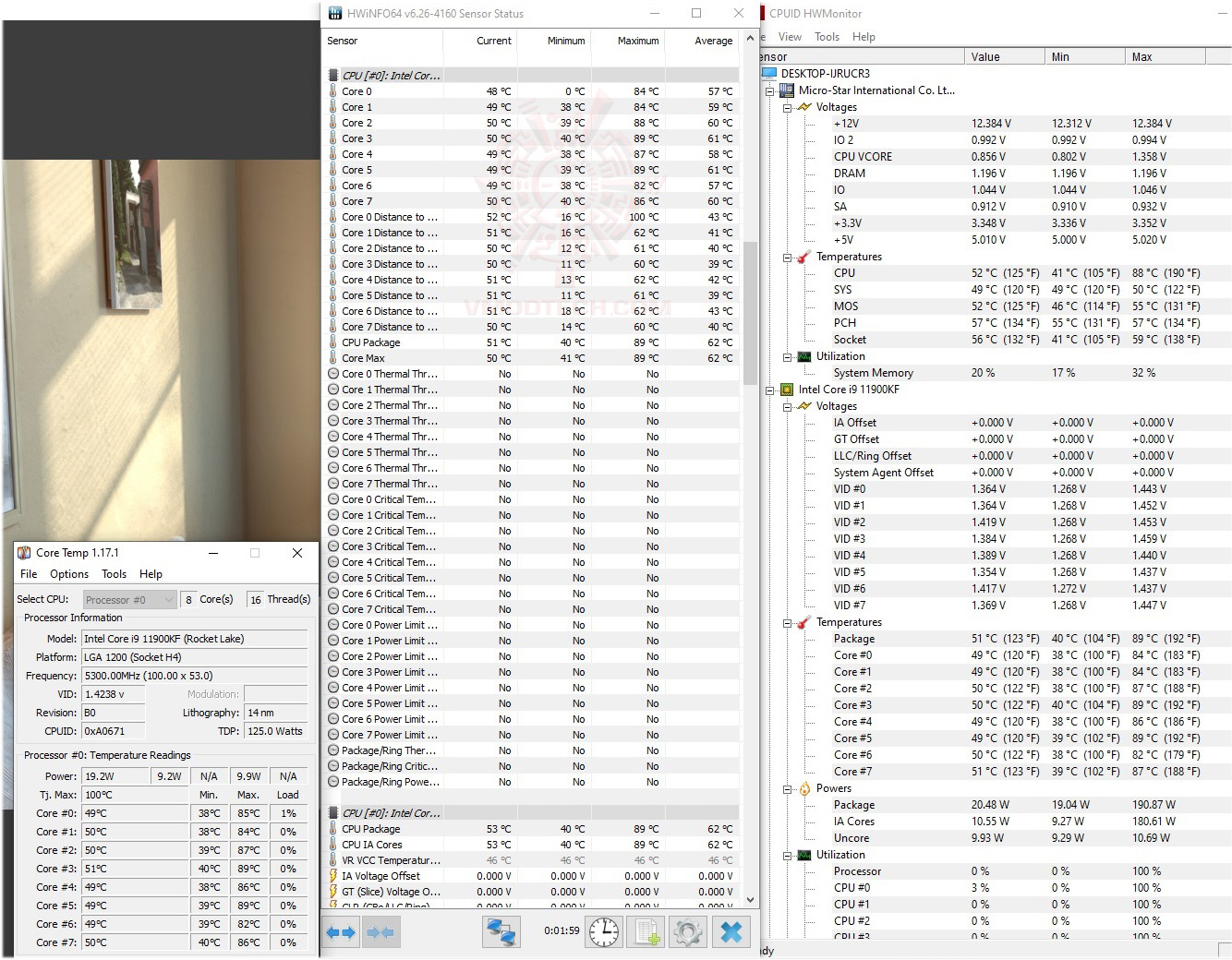Image resolution: width=1232 pixels, height=960 pixels.
Task: Collapse the Powers node in HWMonitor
Action: 787,788
